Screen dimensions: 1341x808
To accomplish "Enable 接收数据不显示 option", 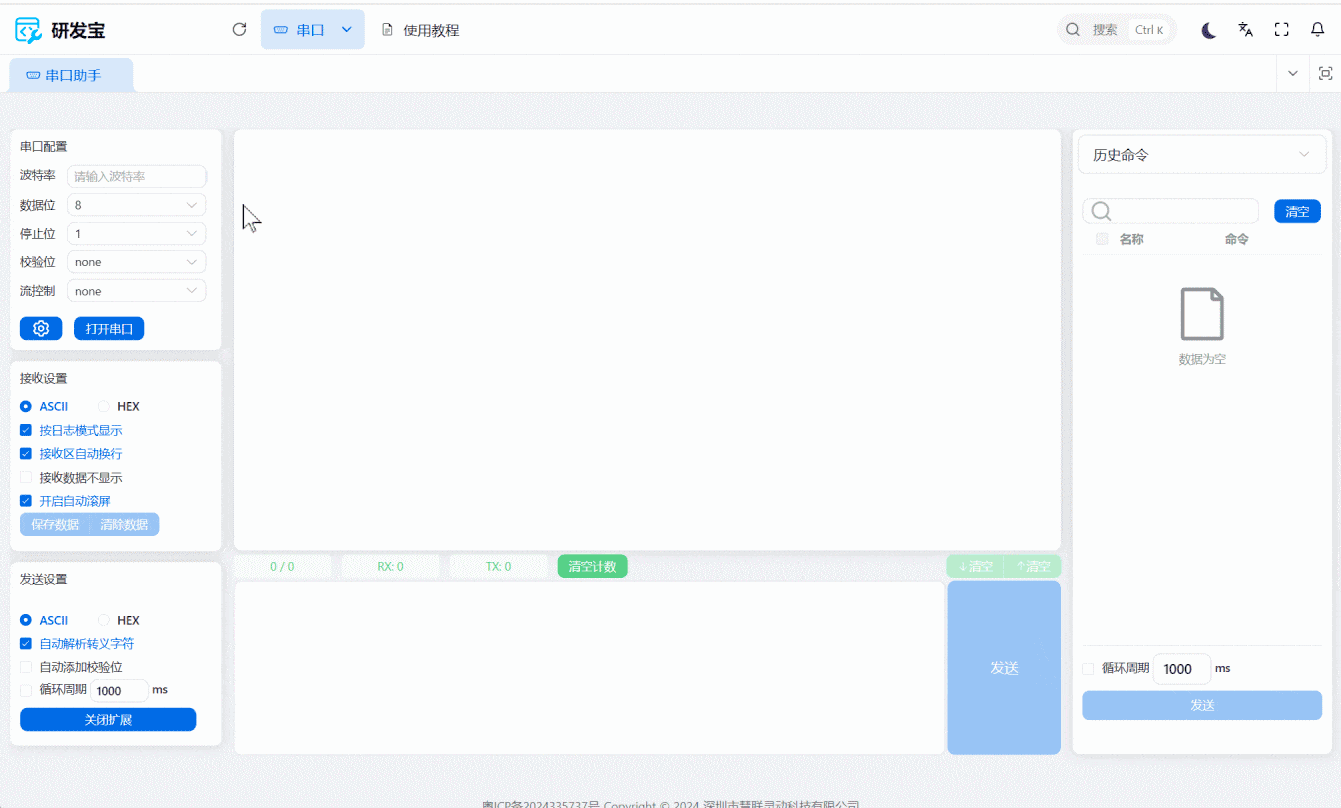I will pyautogui.click(x=25, y=477).
